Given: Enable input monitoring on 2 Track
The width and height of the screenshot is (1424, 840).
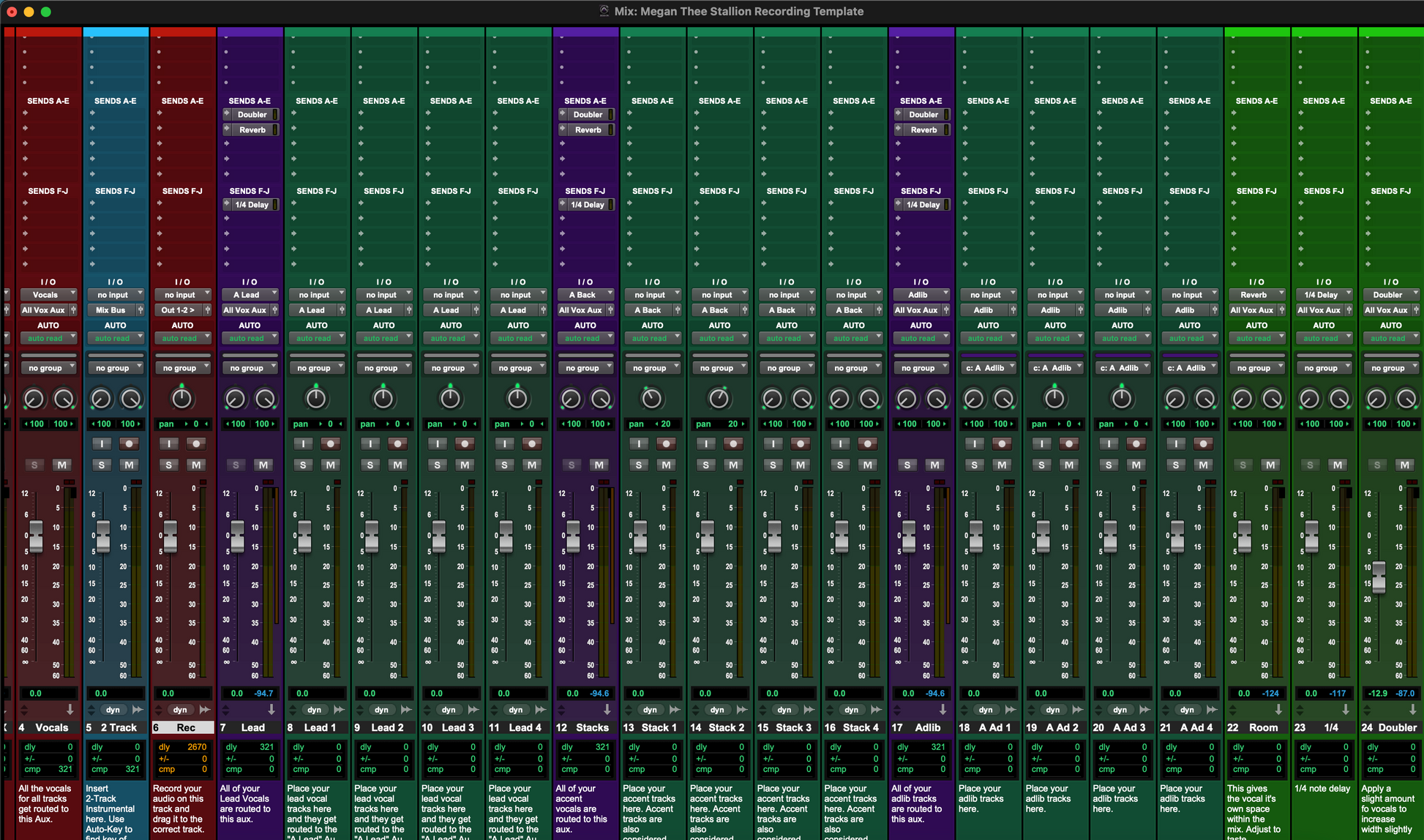Looking at the screenshot, I should click(102, 443).
